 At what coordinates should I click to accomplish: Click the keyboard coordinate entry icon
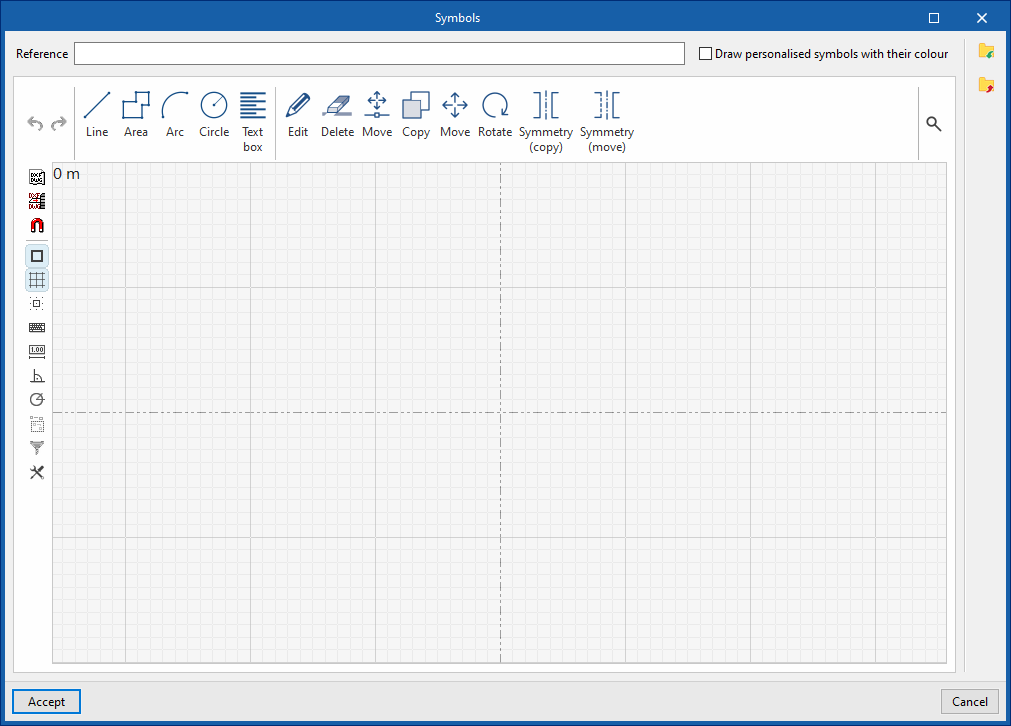click(37, 328)
